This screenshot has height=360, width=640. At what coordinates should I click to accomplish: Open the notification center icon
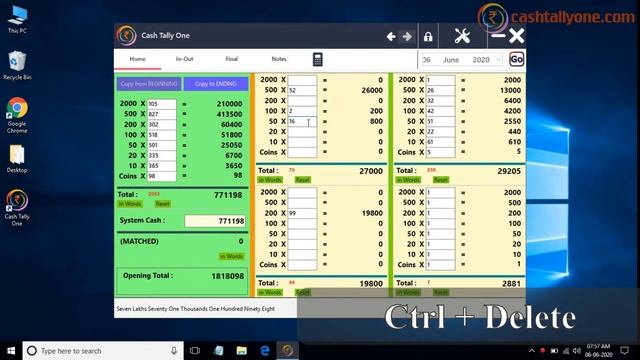pyautogui.click(x=624, y=351)
